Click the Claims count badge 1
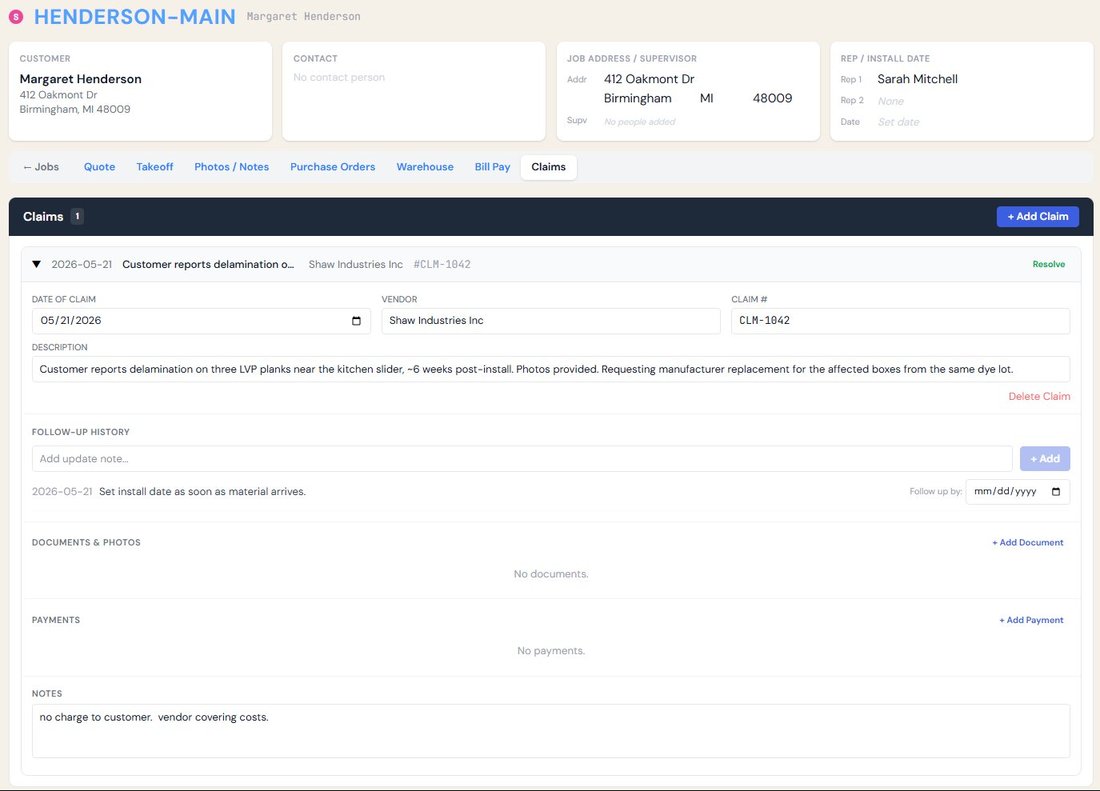Viewport: 1100px width, 791px height. tap(77, 217)
